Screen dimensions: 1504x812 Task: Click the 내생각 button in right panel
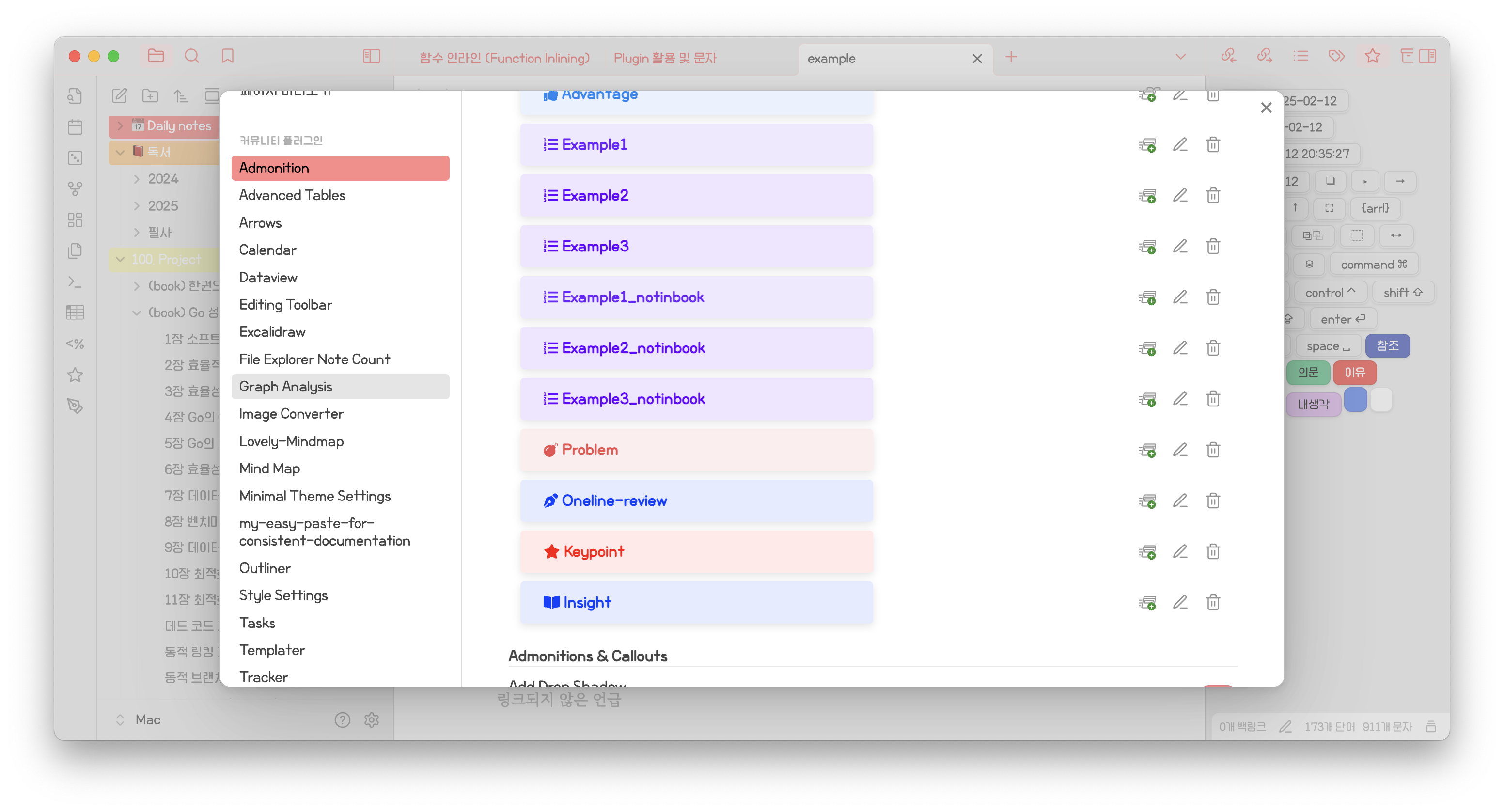[x=1313, y=404]
